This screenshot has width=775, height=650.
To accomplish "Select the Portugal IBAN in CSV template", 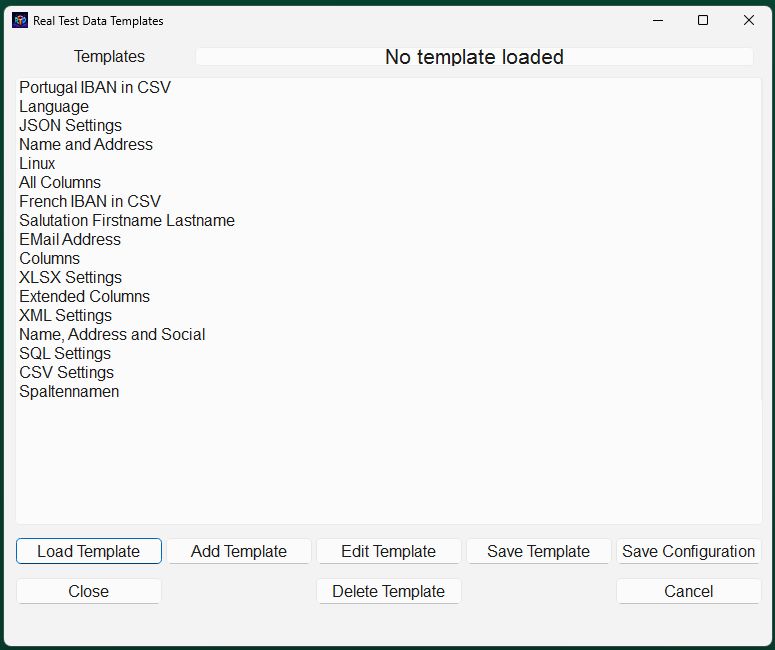I will pos(95,87).
